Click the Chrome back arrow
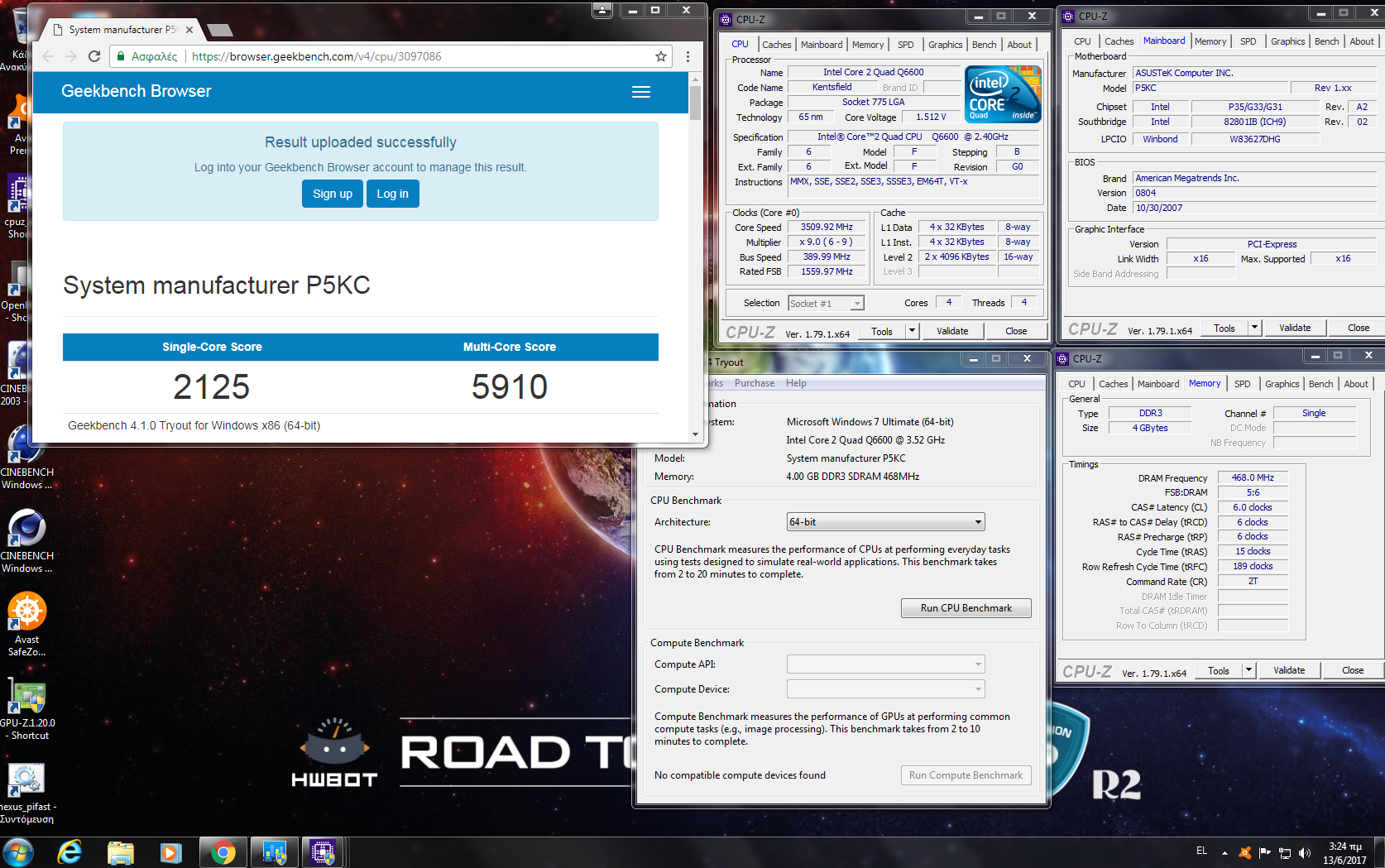Viewport: 1385px width, 868px height. coord(47,56)
